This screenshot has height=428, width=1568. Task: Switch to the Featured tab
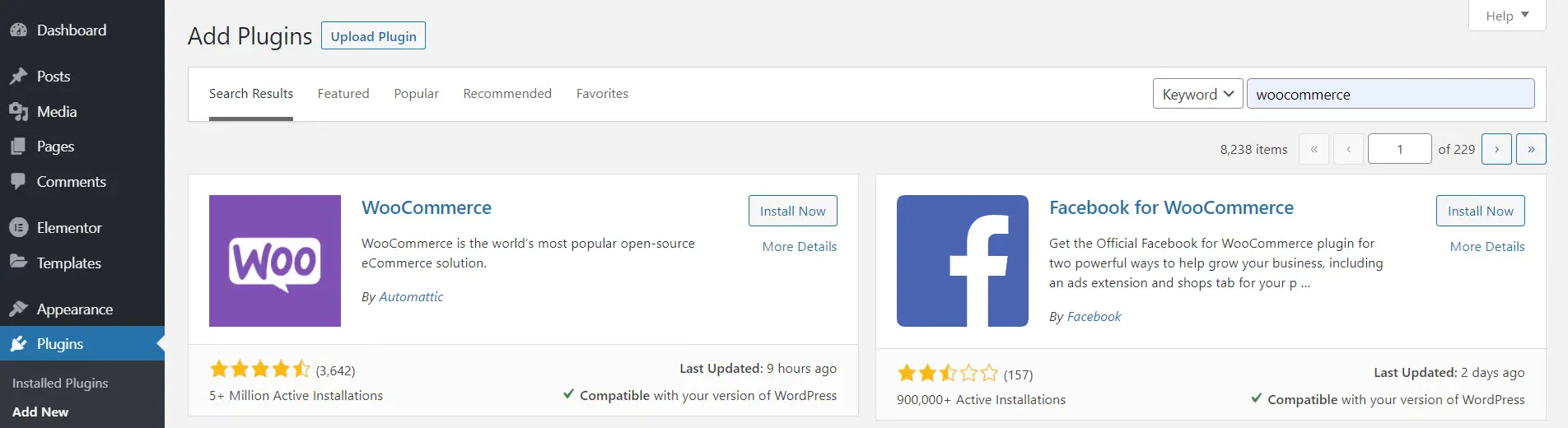pyautogui.click(x=343, y=94)
